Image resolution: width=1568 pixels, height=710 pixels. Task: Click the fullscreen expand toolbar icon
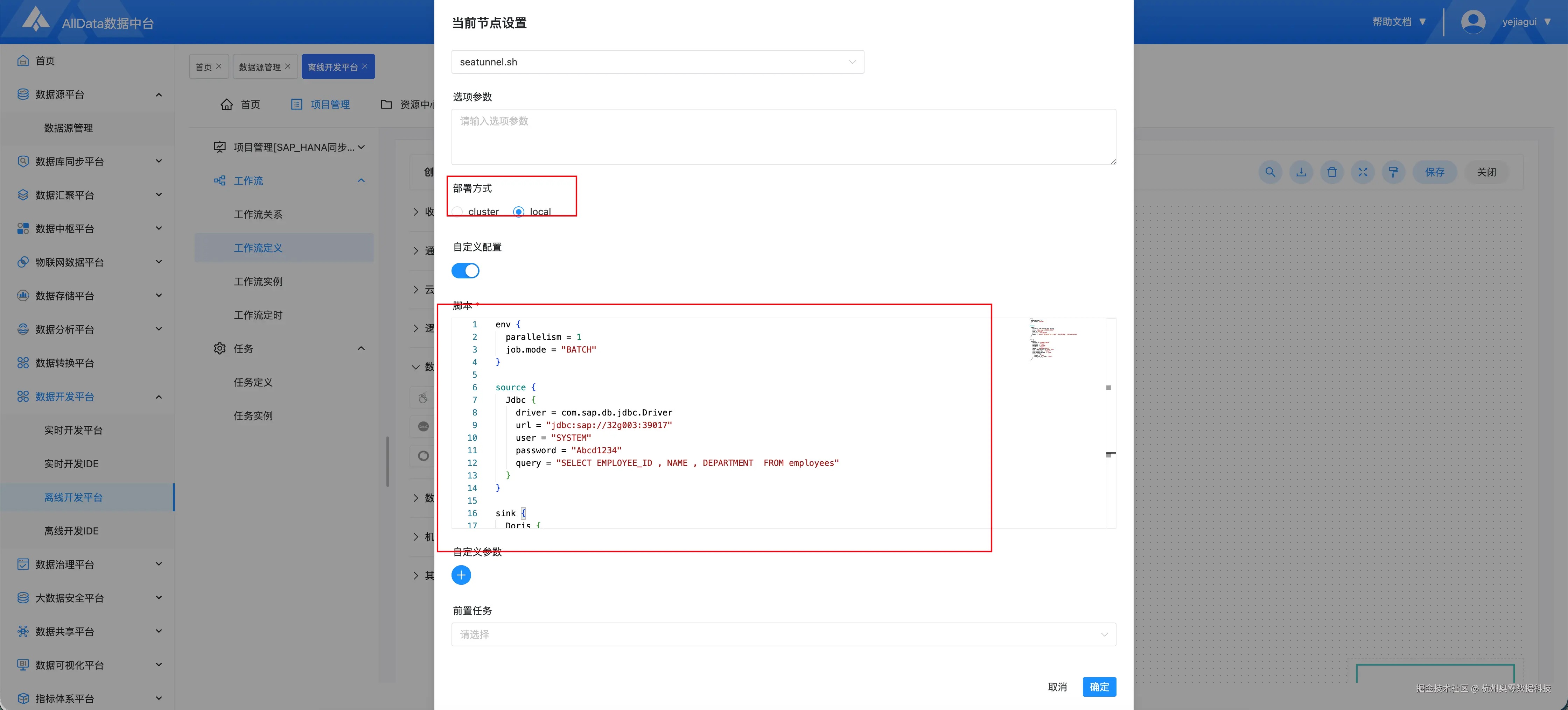click(x=1363, y=172)
